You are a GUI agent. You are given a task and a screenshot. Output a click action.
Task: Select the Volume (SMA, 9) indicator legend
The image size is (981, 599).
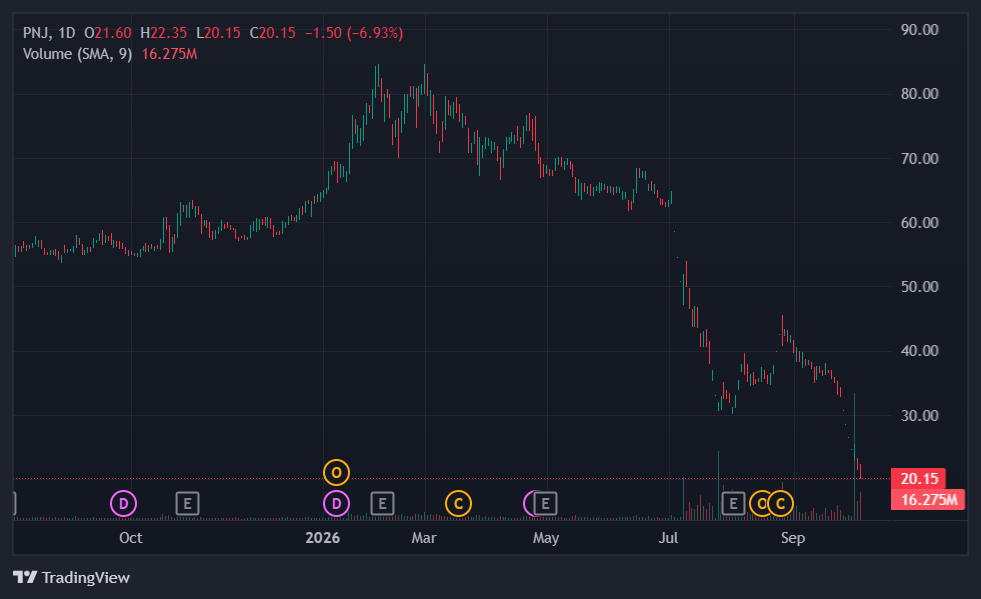click(x=78, y=54)
